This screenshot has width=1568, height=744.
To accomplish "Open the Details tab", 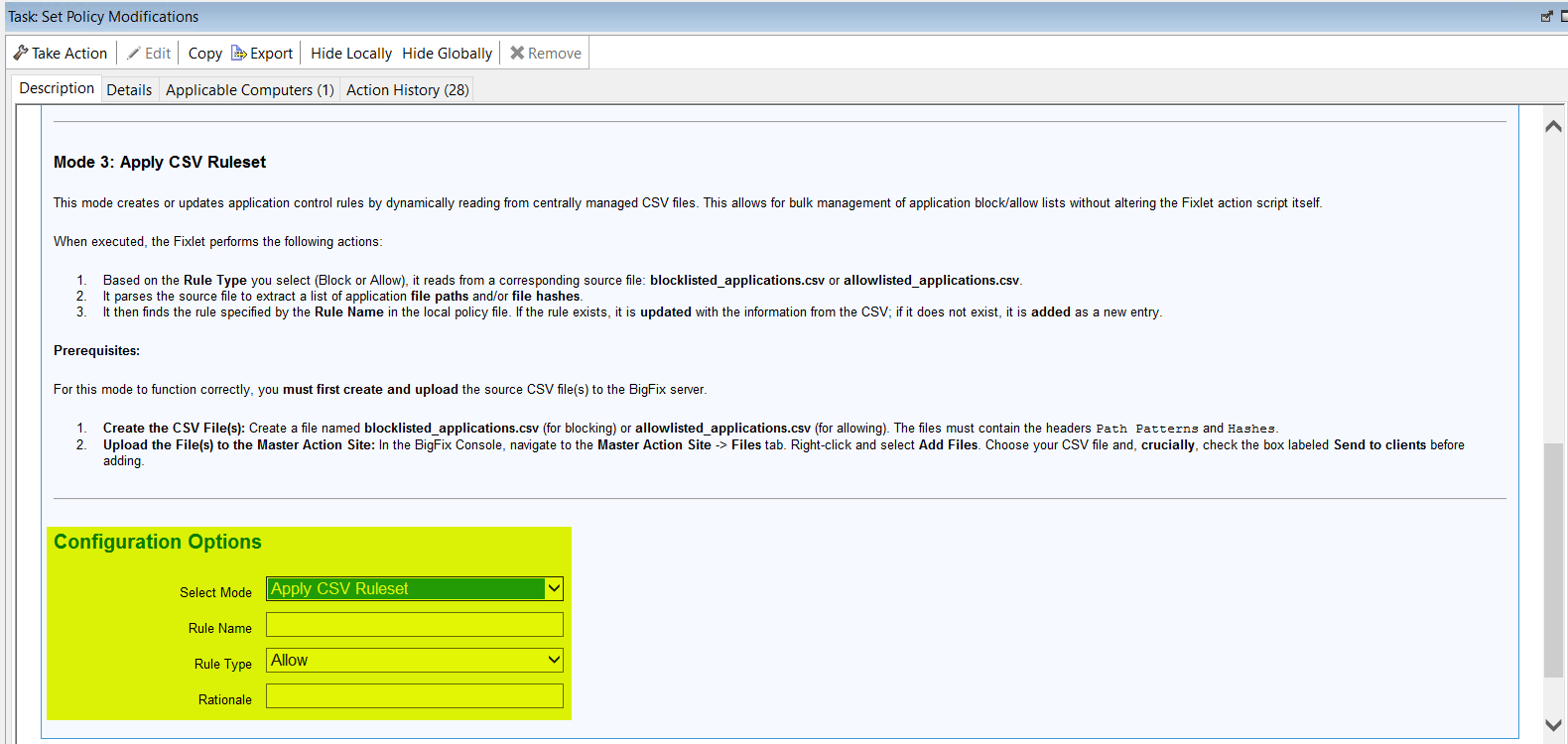I will pos(129,90).
